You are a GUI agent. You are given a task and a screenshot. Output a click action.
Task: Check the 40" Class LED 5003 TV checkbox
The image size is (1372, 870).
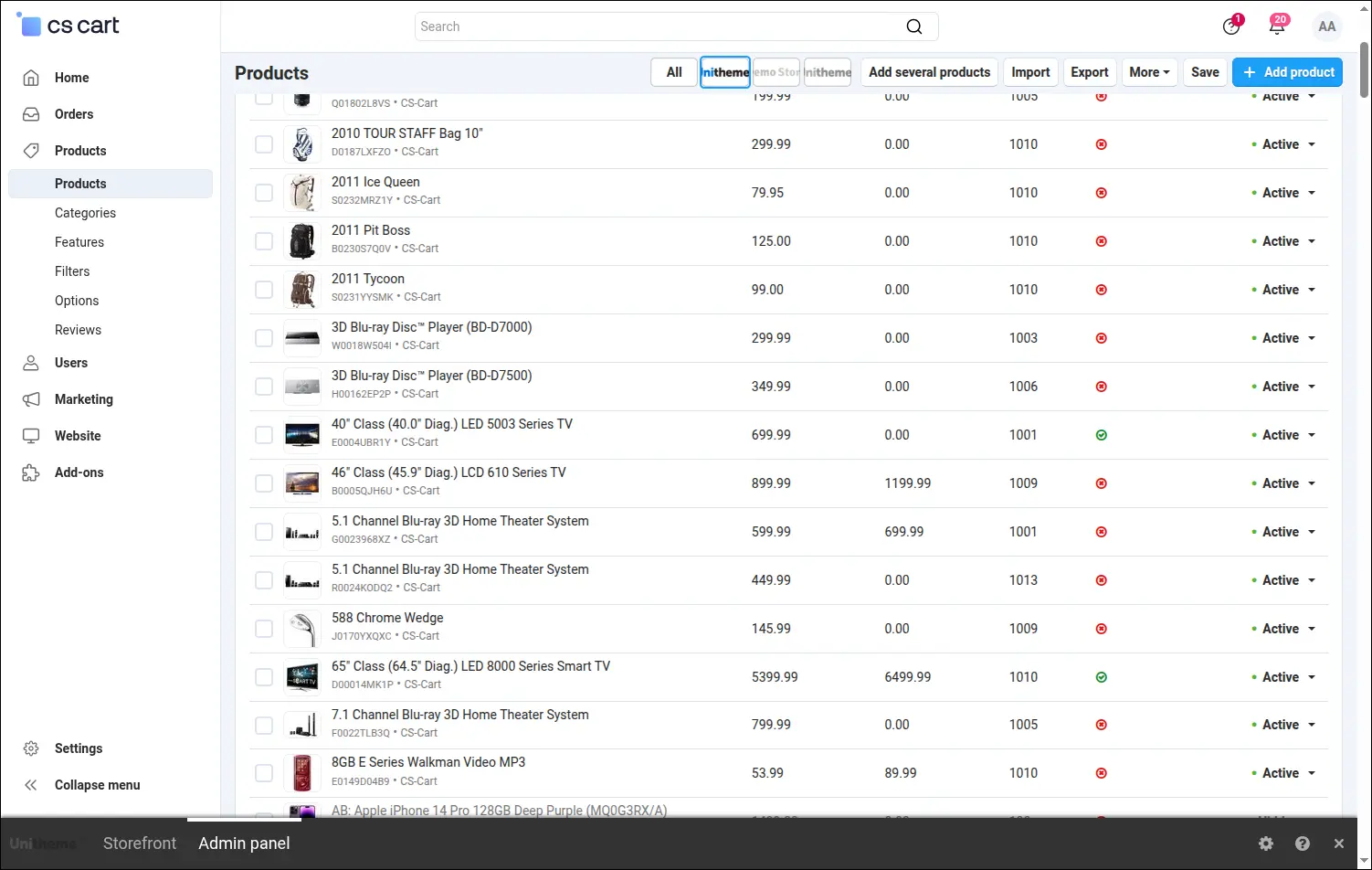[x=264, y=435]
